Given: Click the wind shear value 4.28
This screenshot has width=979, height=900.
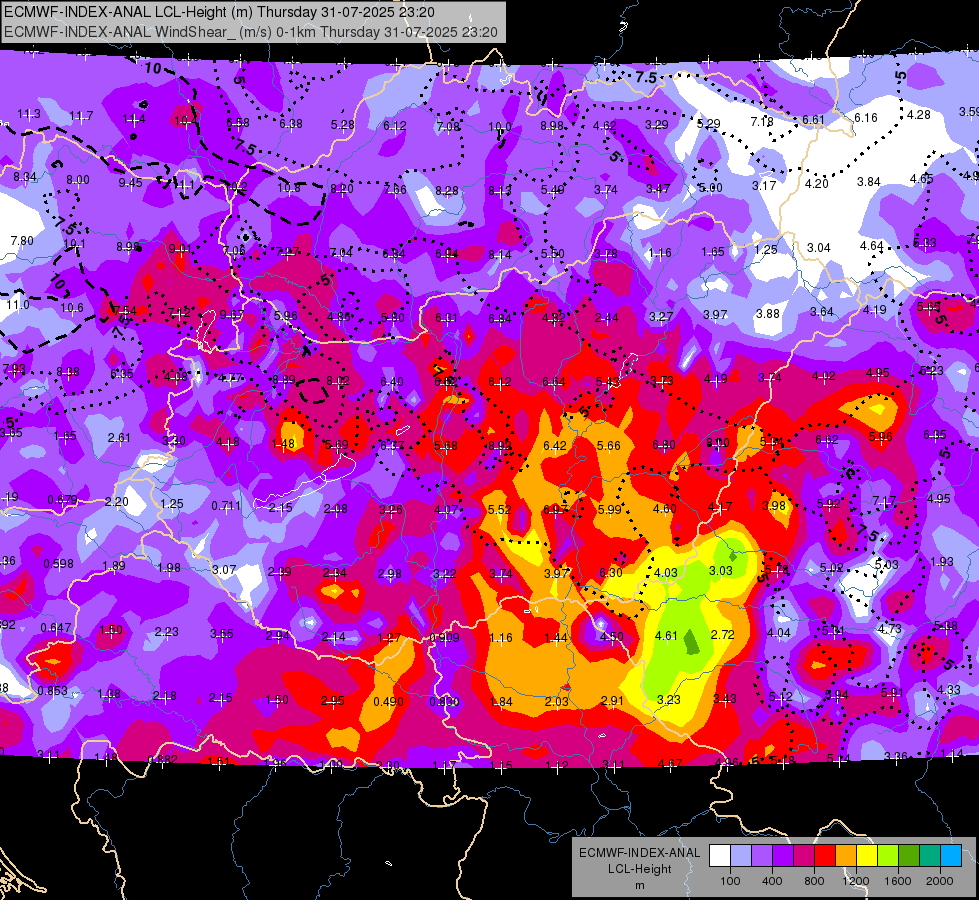Looking at the screenshot, I should 919,115.
